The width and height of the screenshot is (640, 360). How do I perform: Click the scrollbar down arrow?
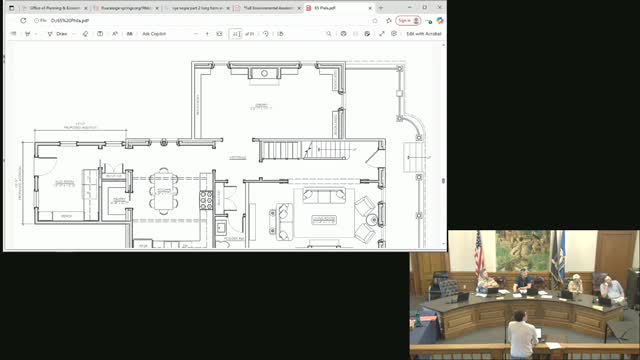443,244
